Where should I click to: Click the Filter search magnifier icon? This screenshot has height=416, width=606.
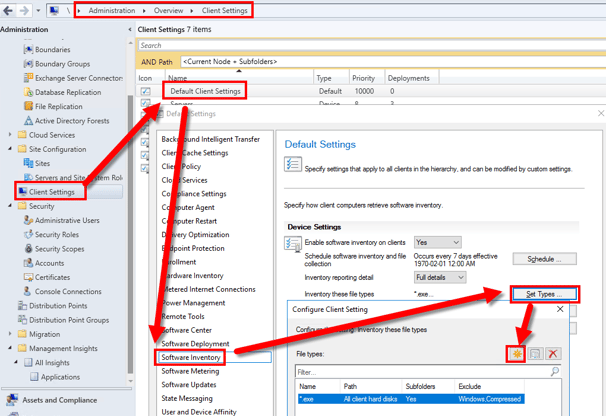[x=555, y=372]
